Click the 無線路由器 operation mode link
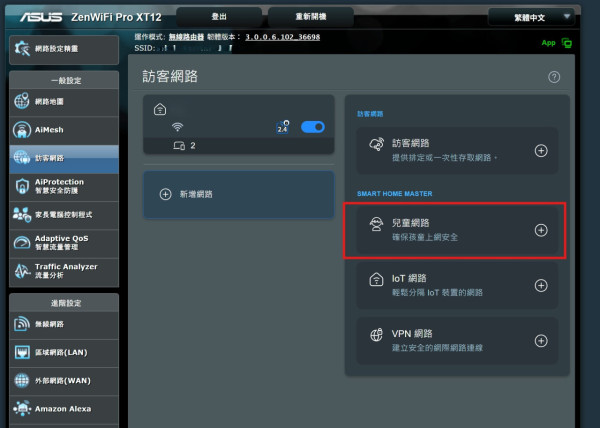Viewport: 600px width, 428px height. click(x=186, y=37)
